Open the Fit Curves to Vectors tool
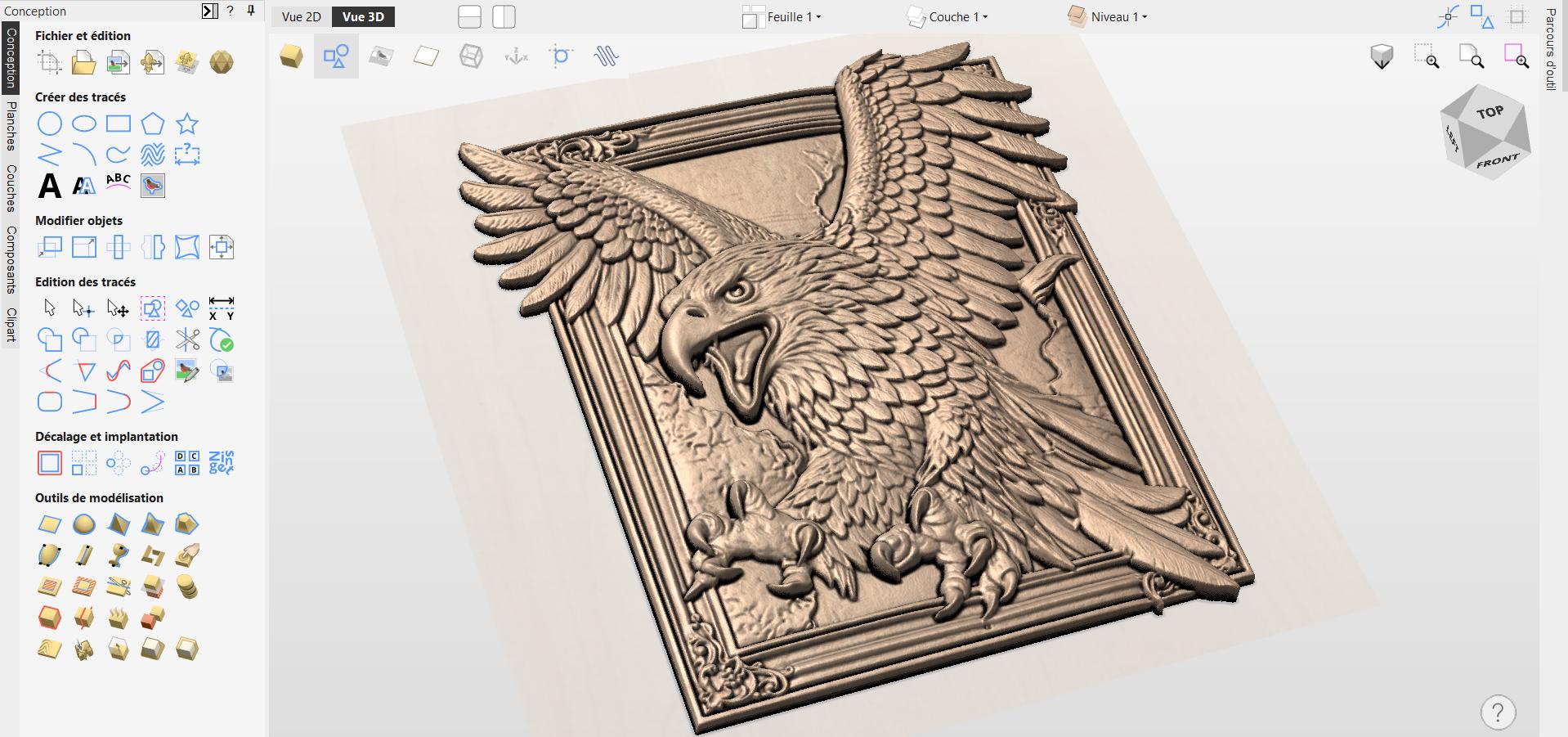This screenshot has height=737, width=1568. [119, 371]
